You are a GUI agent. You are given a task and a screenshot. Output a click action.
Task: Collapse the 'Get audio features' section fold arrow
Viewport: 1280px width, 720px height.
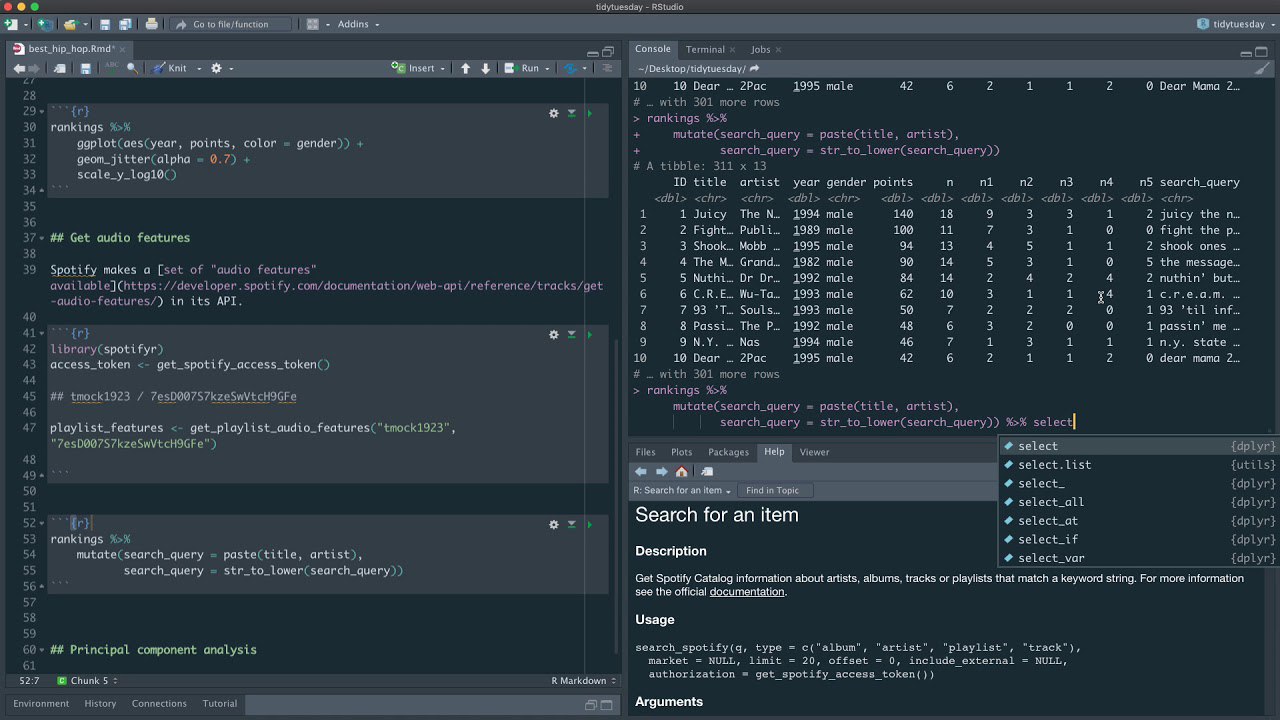41,238
